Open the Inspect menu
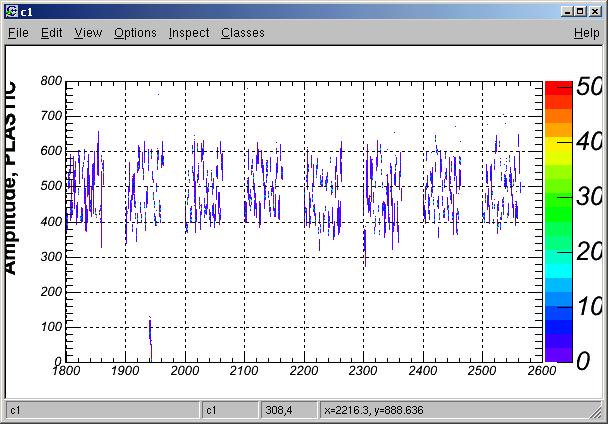The height and width of the screenshot is (424, 608). (189, 33)
